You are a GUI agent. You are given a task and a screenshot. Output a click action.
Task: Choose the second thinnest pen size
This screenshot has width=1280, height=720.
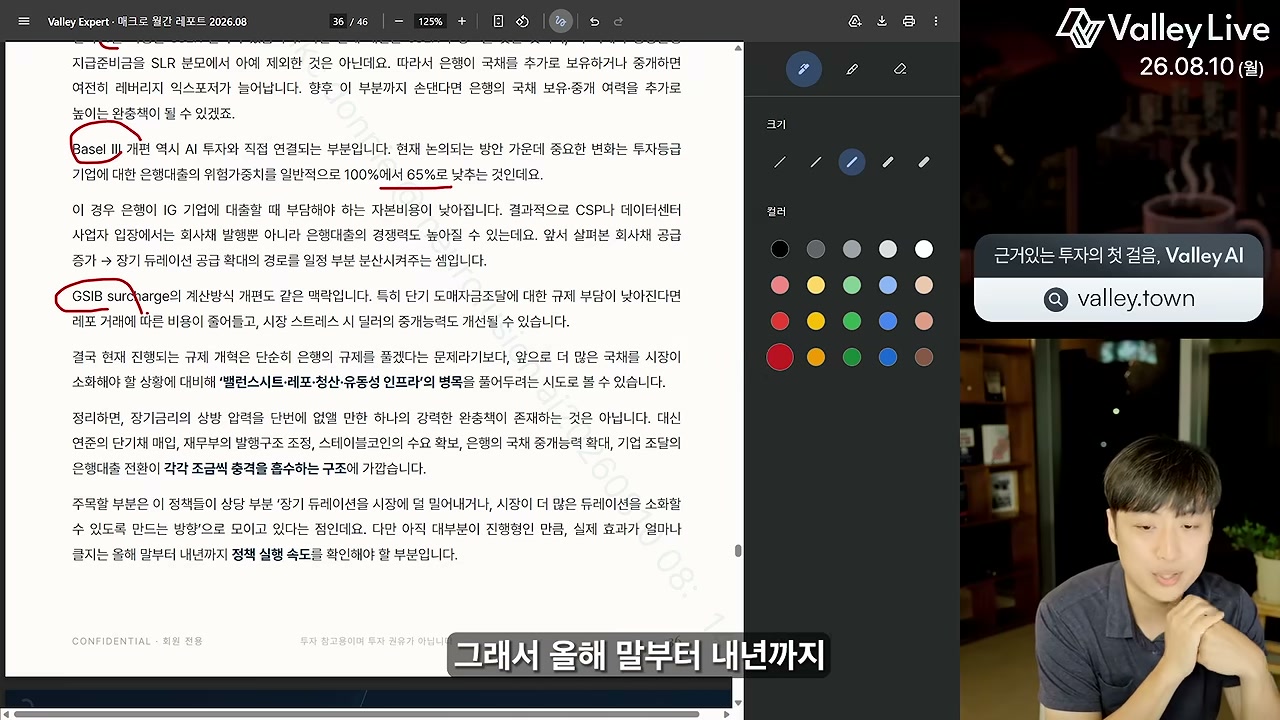point(816,162)
